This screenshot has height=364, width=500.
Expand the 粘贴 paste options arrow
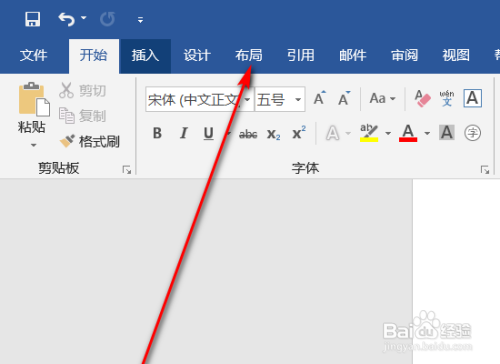pos(33,145)
